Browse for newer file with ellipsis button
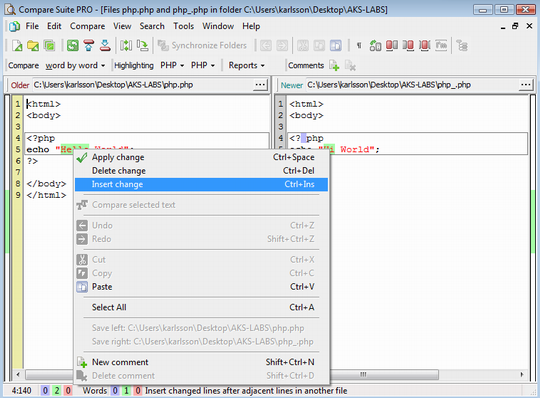This screenshot has width=540, height=398. coord(526,85)
